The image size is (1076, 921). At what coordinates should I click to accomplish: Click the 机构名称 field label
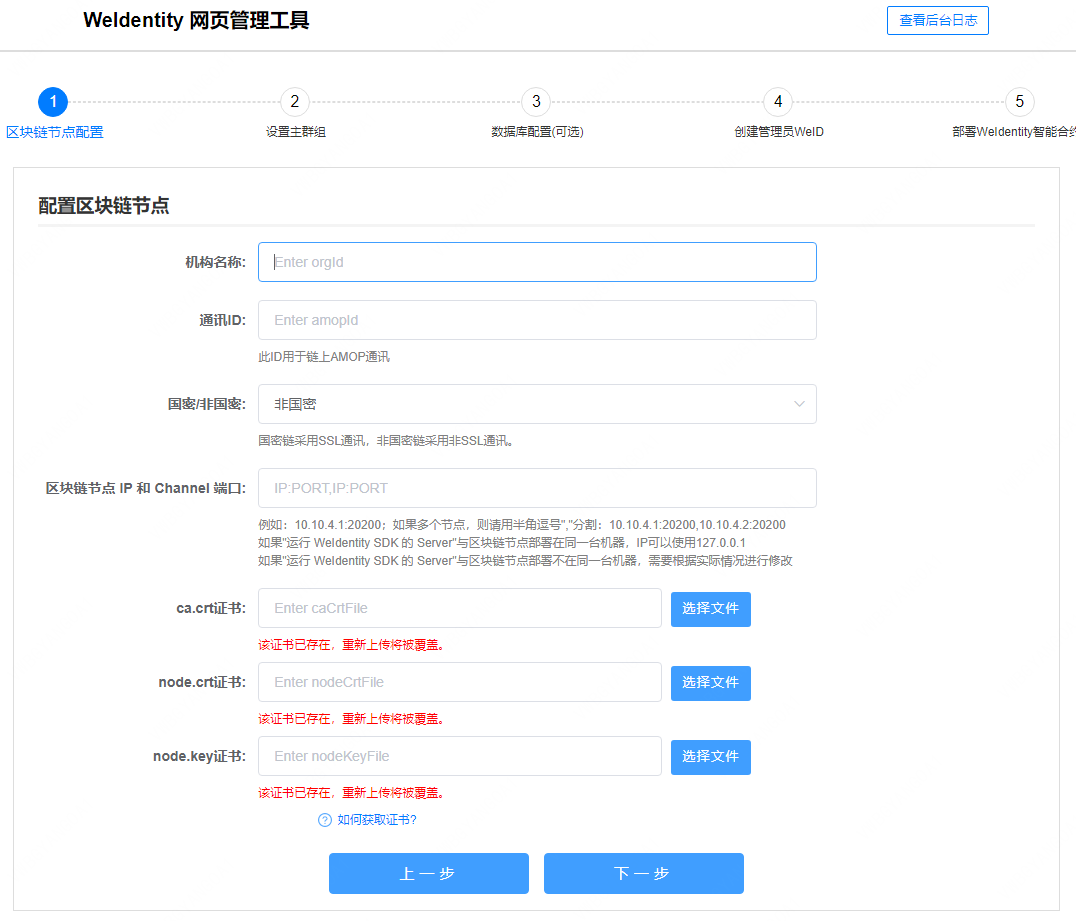point(215,262)
